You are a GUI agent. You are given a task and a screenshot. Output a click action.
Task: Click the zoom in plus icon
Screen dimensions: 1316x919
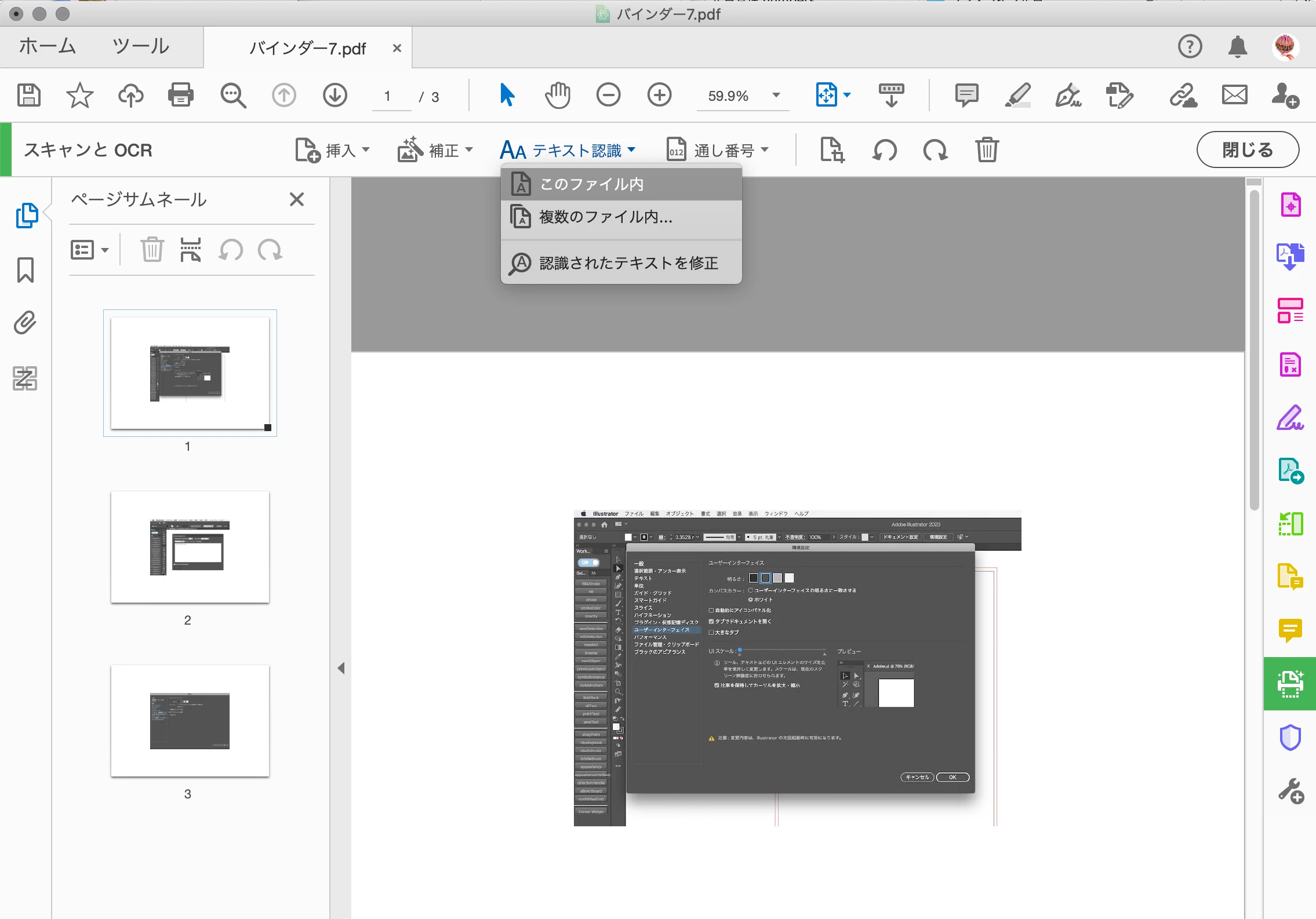coord(659,95)
